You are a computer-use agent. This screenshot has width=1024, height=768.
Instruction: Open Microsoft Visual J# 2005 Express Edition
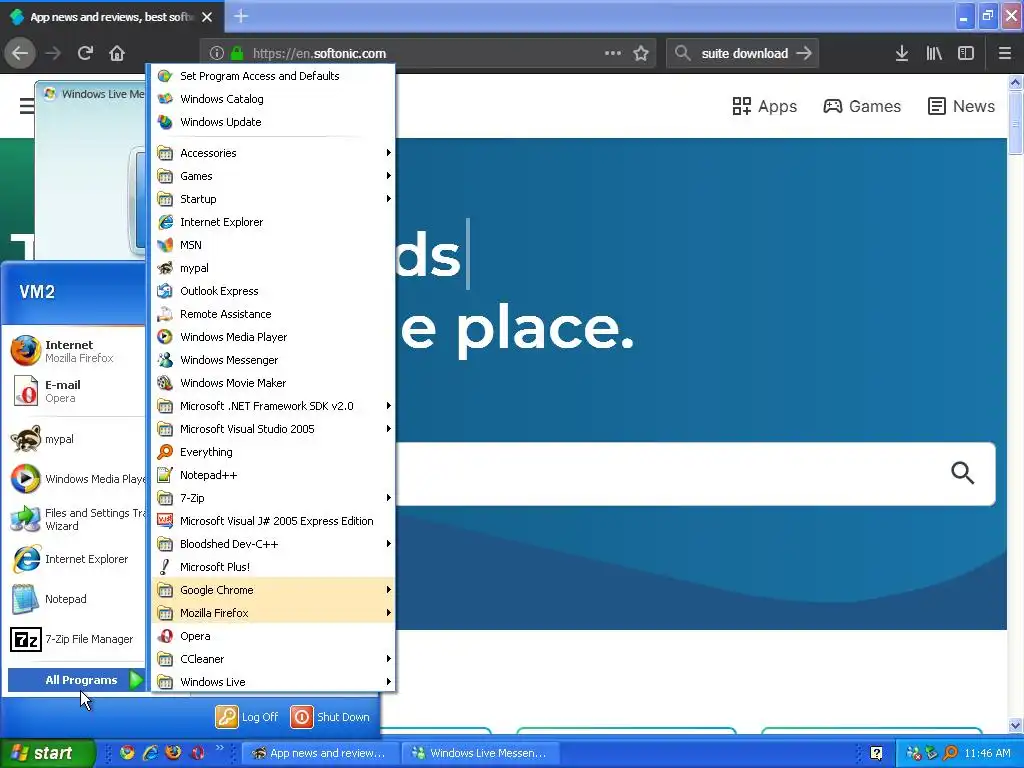coord(273,520)
